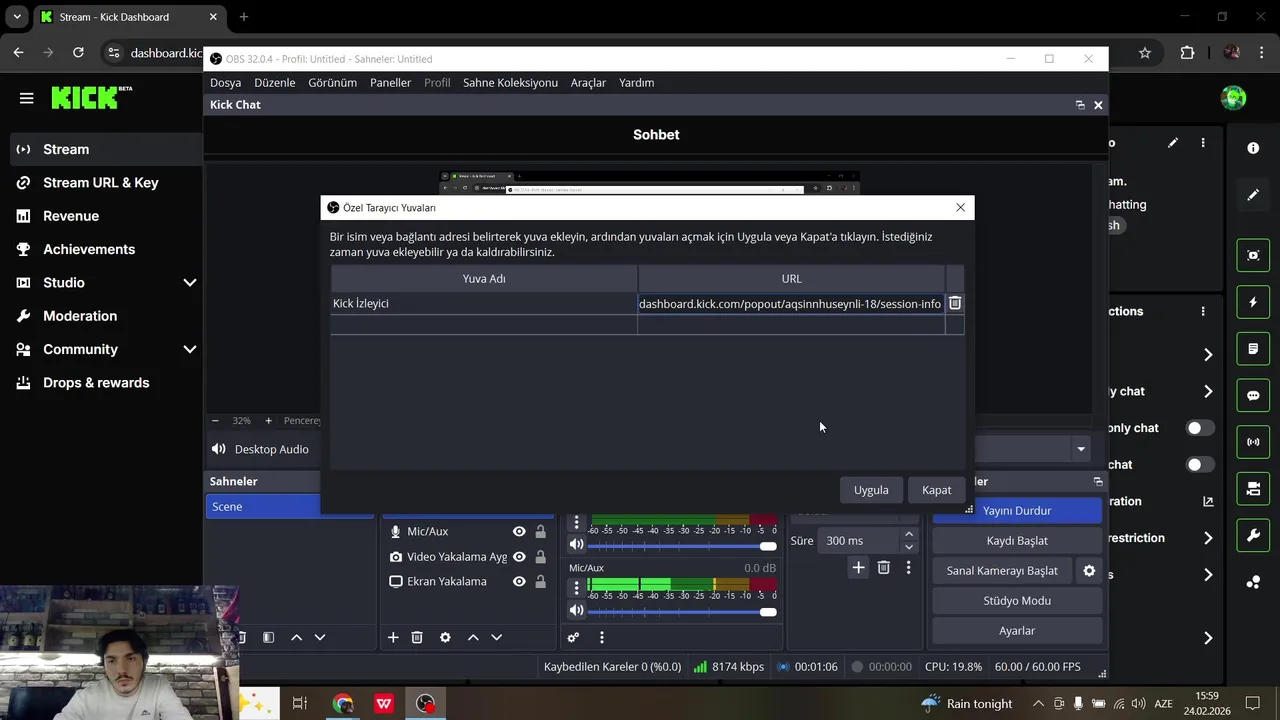1280x720 pixels.
Task: Open the Sahne Koleksiyonu menu
Action: tap(510, 83)
